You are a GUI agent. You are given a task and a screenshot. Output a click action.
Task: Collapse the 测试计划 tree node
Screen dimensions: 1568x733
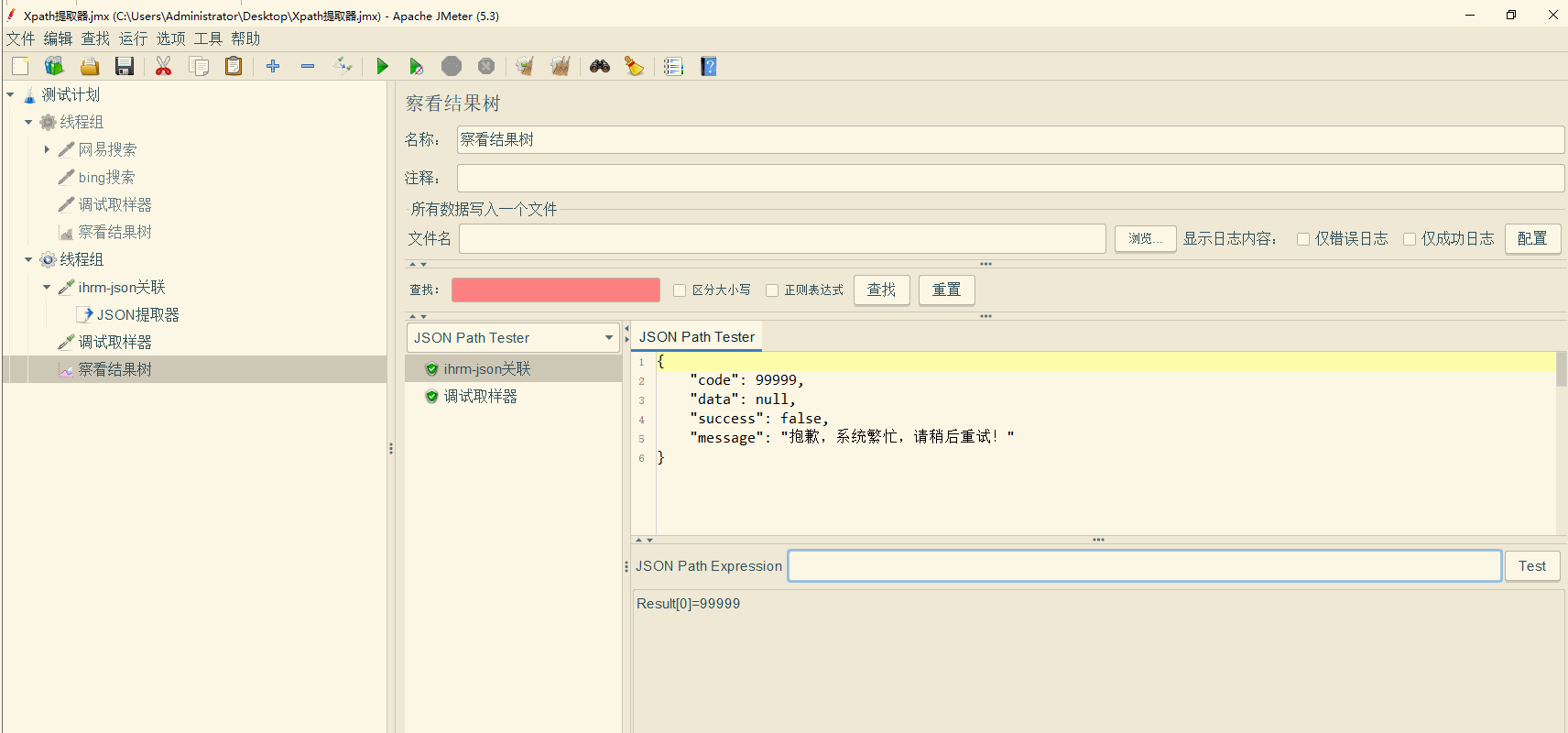coord(10,94)
